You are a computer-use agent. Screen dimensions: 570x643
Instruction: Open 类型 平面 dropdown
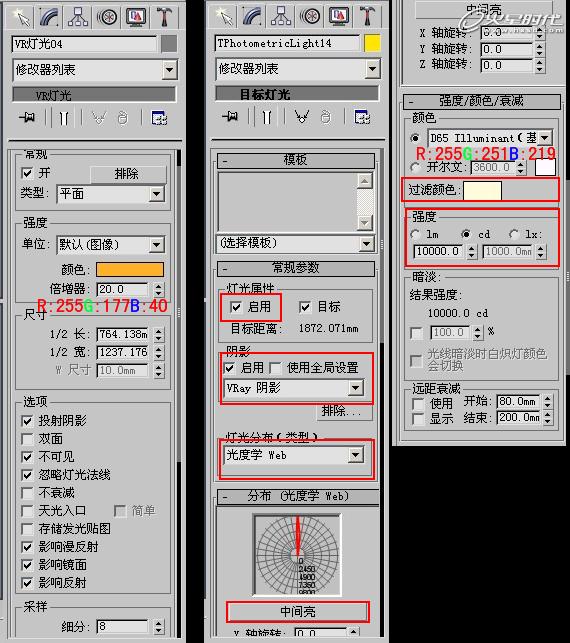tap(111, 194)
